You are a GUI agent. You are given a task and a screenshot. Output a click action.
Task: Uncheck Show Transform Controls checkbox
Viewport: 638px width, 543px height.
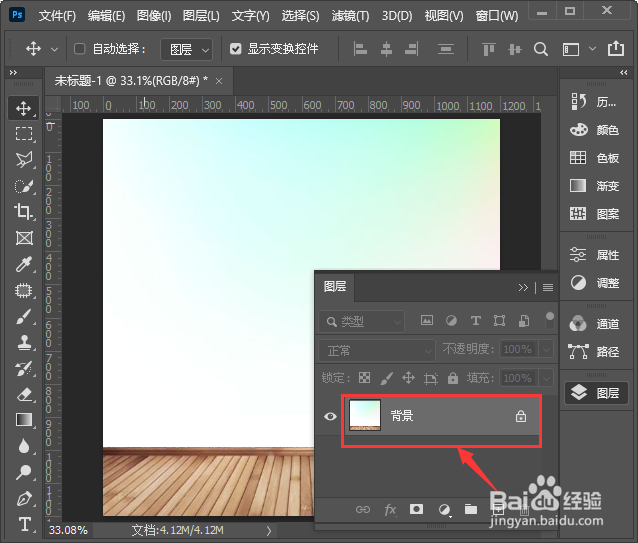[x=235, y=49]
